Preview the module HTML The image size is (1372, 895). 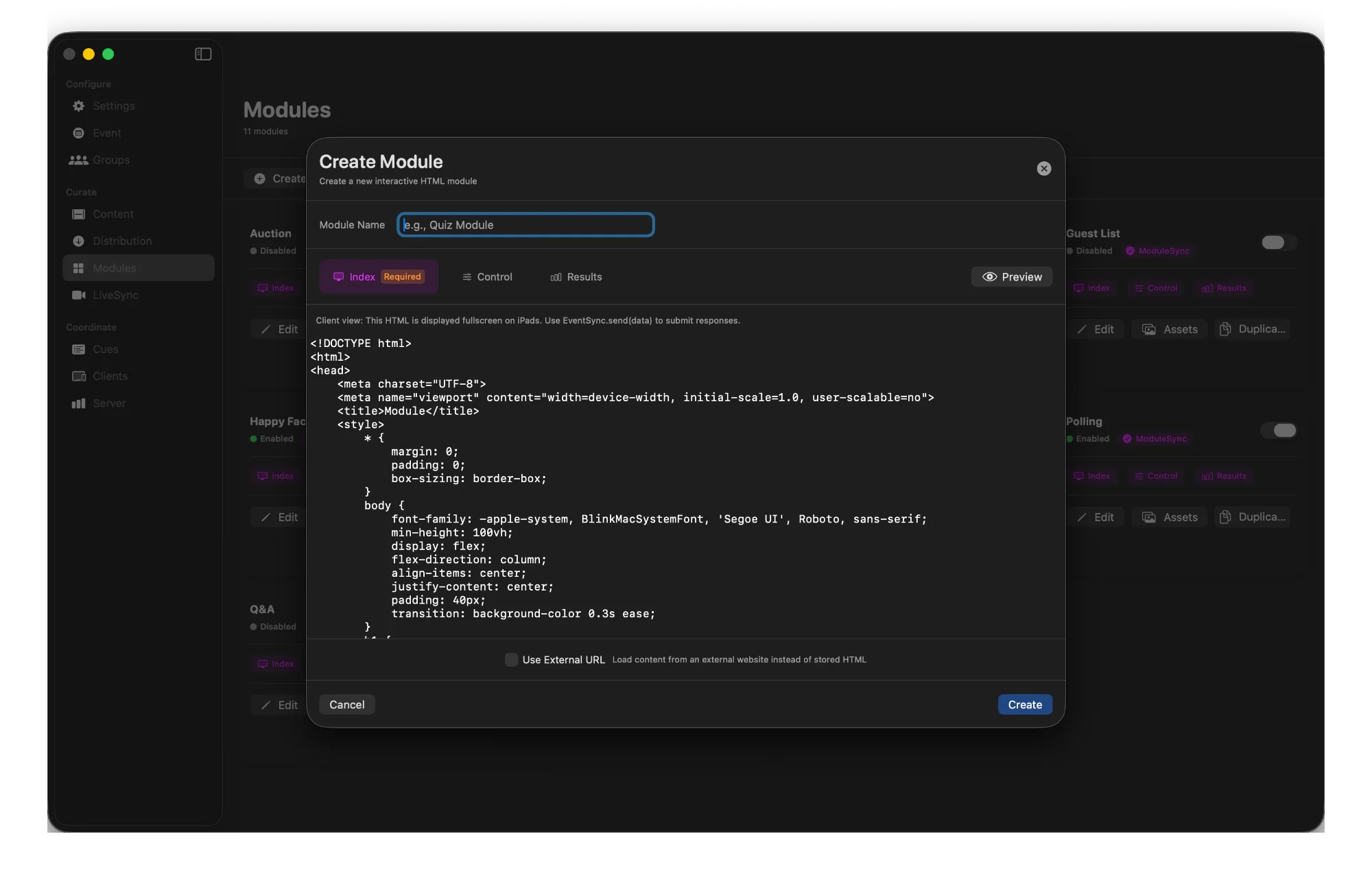pyautogui.click(x=1011, y=276)
